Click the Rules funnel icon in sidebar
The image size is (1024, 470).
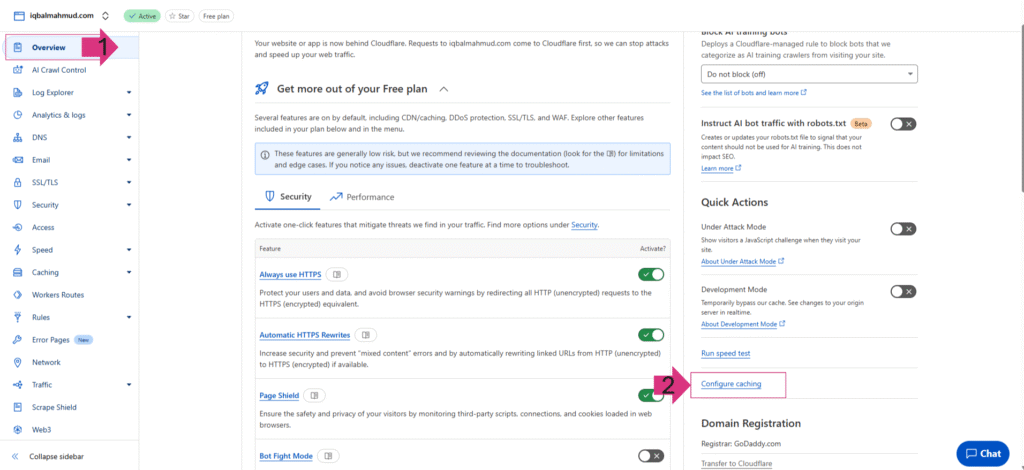click(18, 317)
